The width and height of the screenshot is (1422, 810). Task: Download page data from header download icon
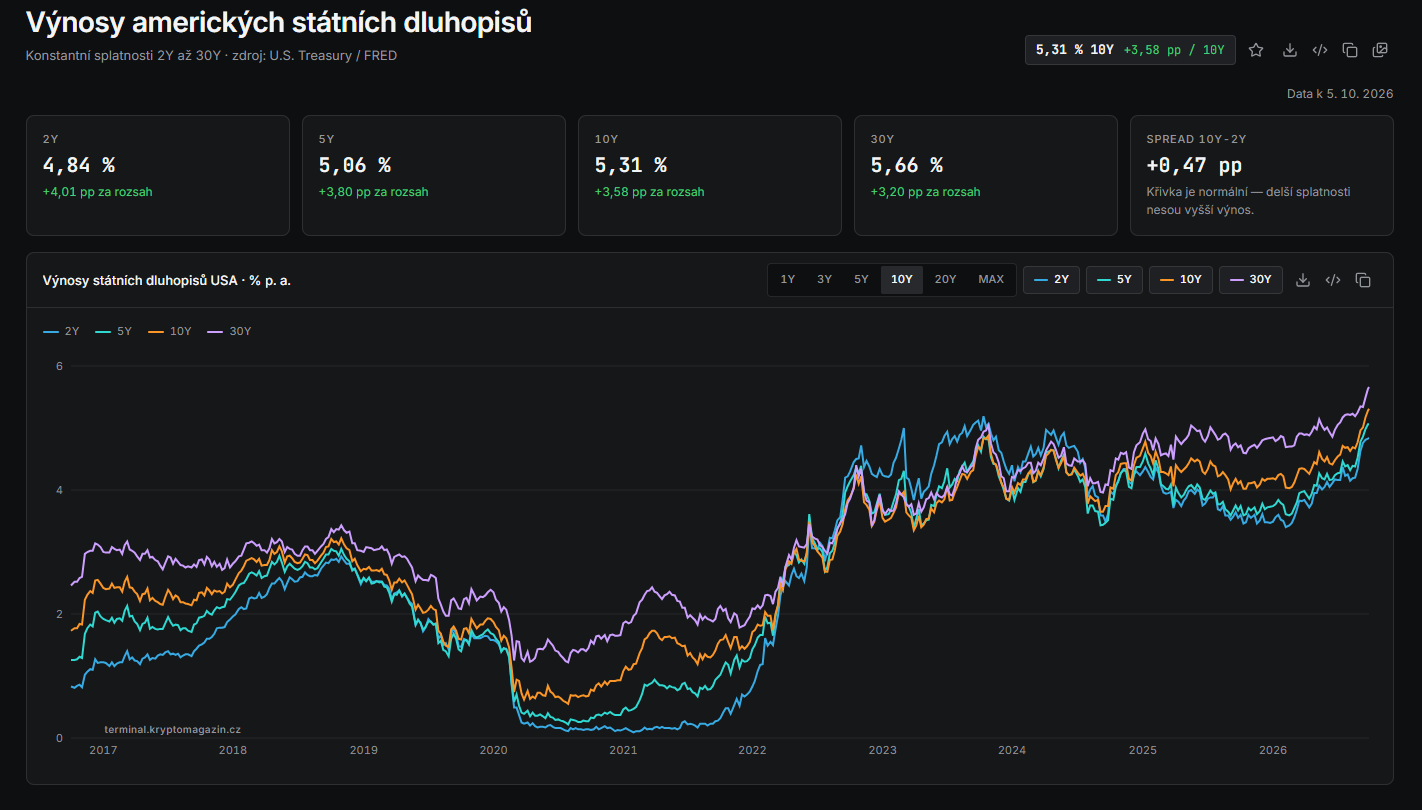pos(1290,50)
